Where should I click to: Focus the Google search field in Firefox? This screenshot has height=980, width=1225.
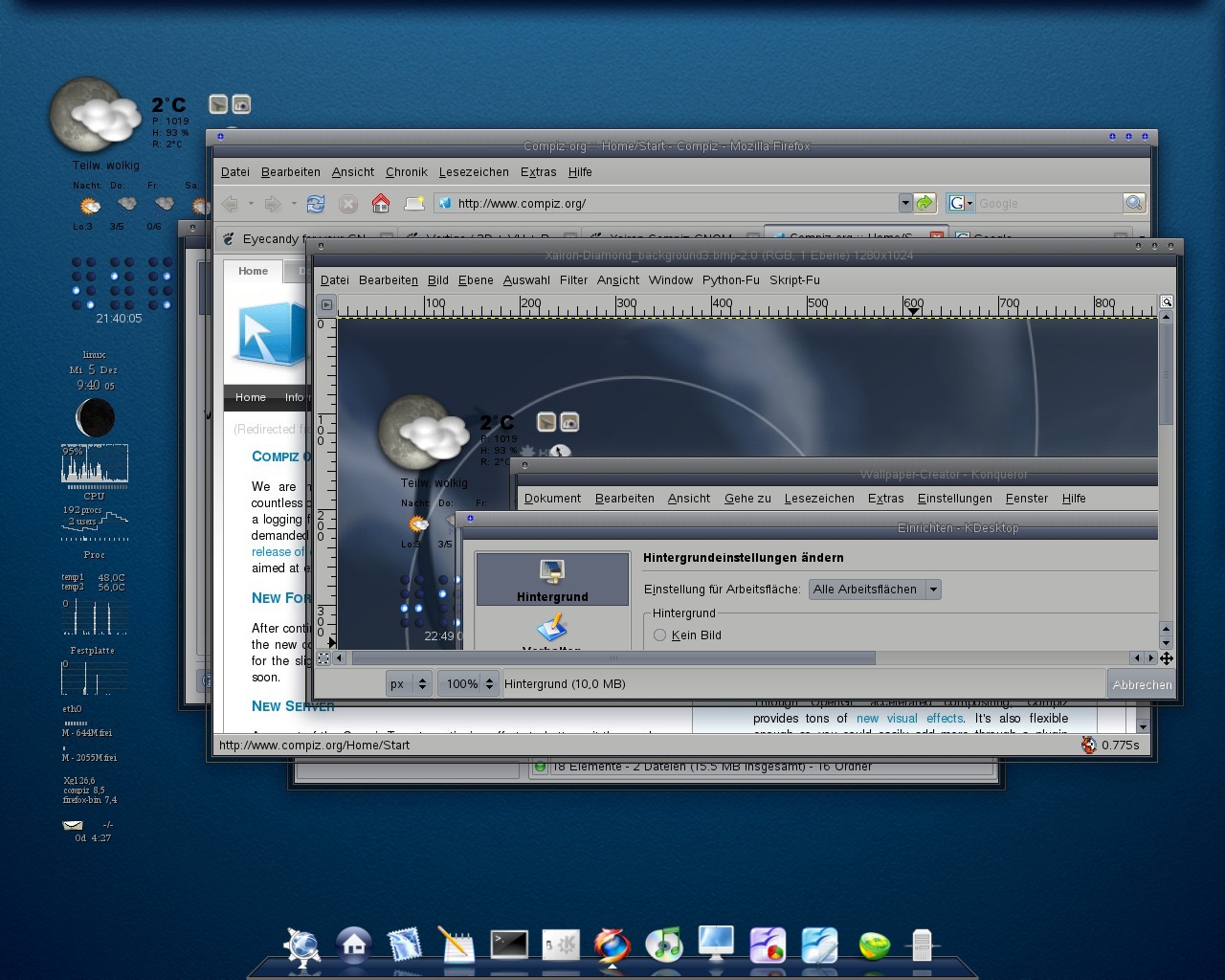point(1048,203)
